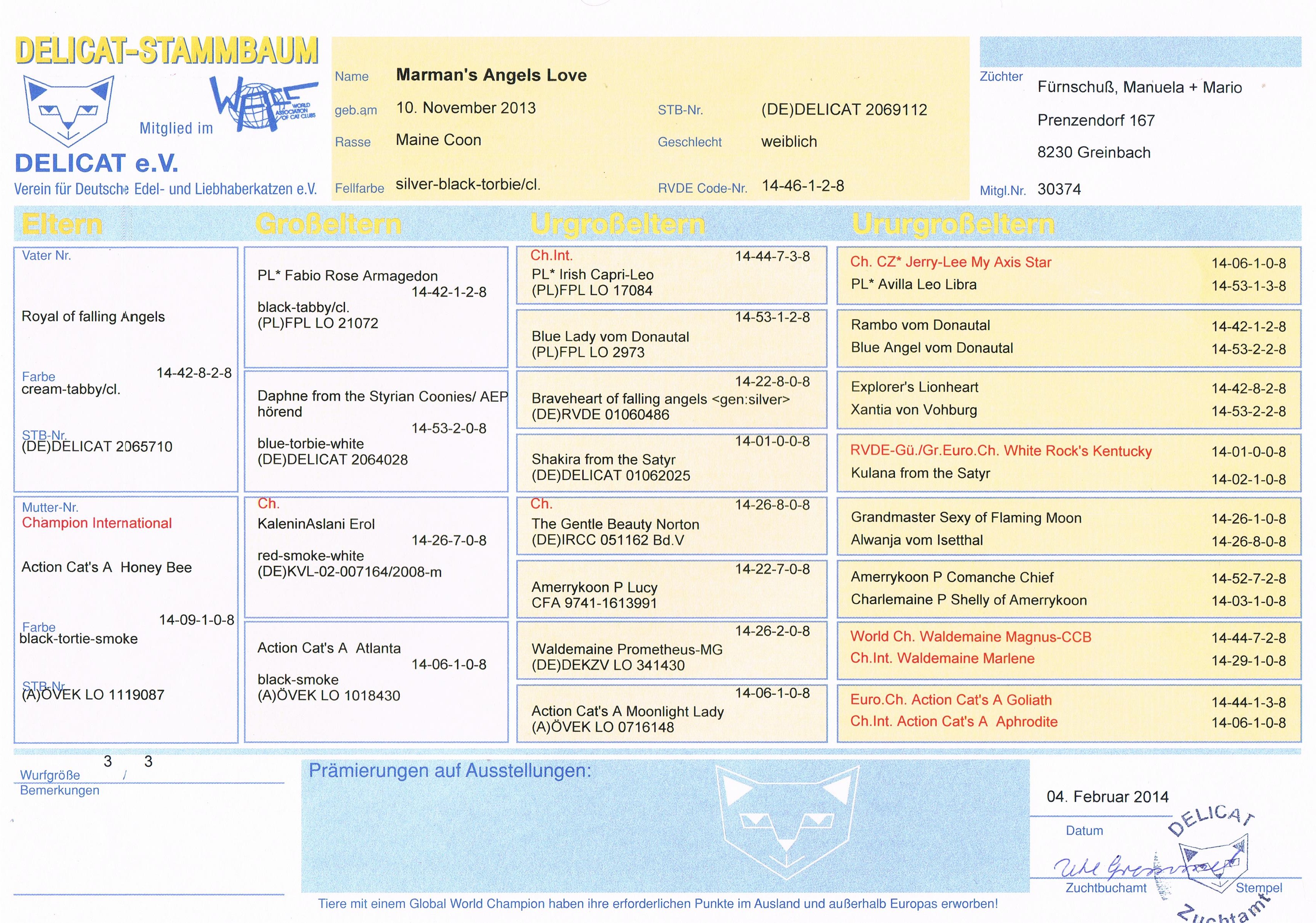
Task: Click father's color cream-tabby/cl.
Action: (x=71, y=389)
